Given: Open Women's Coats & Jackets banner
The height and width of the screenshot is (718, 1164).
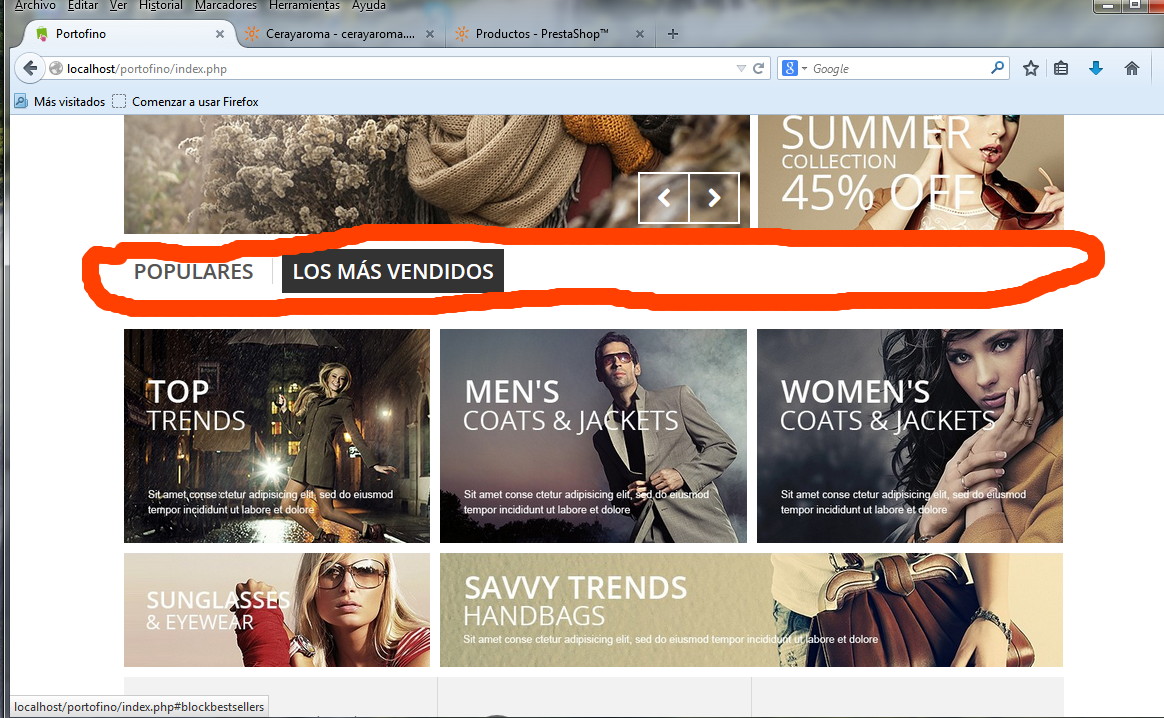Looking at the screenshot, I should (x=910, y=436).
